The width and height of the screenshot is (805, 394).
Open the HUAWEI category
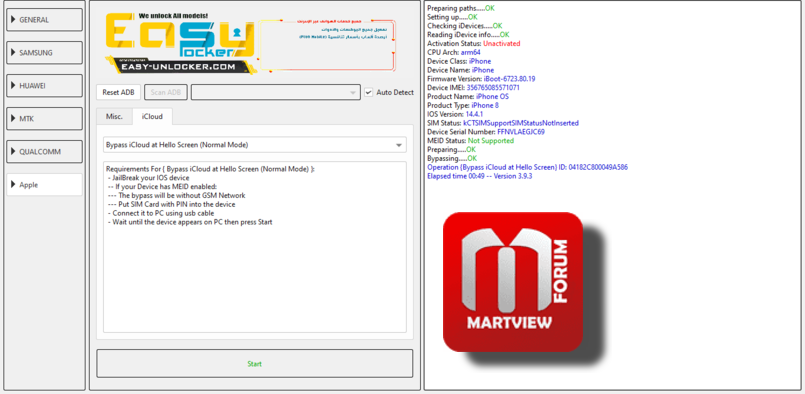44,86
